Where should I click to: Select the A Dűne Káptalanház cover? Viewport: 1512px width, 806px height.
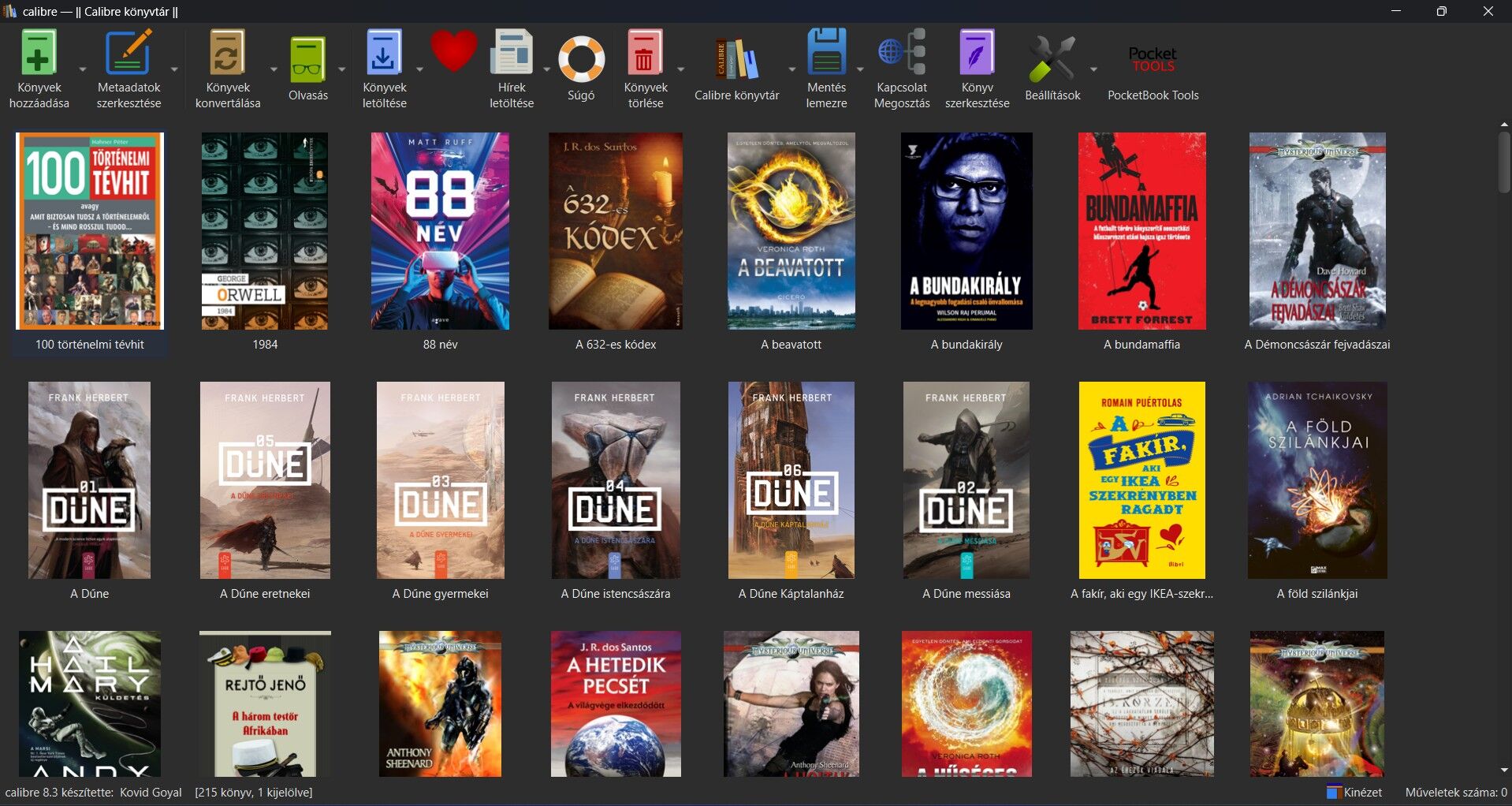coord(791,480)
